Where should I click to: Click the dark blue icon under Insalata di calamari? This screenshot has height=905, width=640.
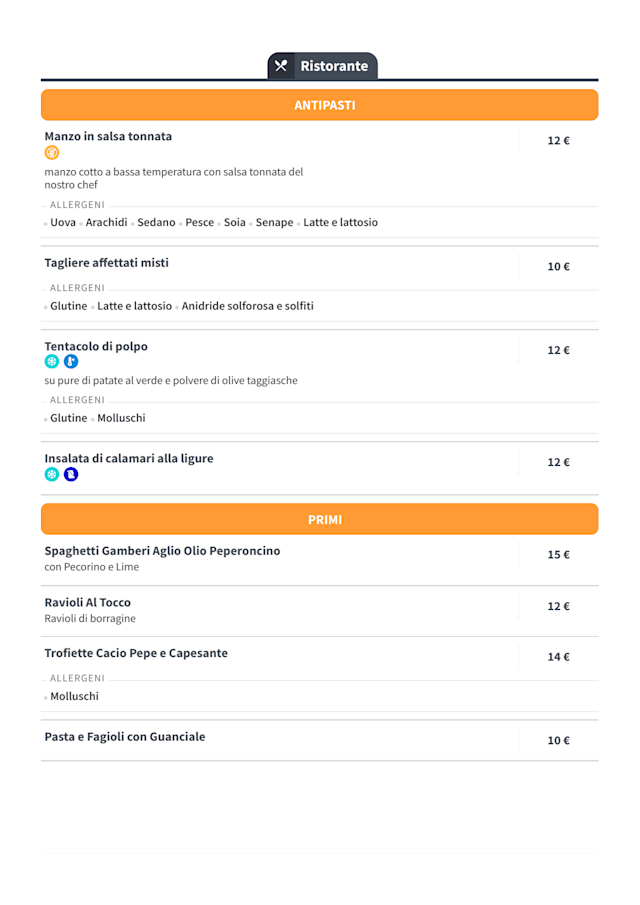pyautogui.click(x=71, y=475)
